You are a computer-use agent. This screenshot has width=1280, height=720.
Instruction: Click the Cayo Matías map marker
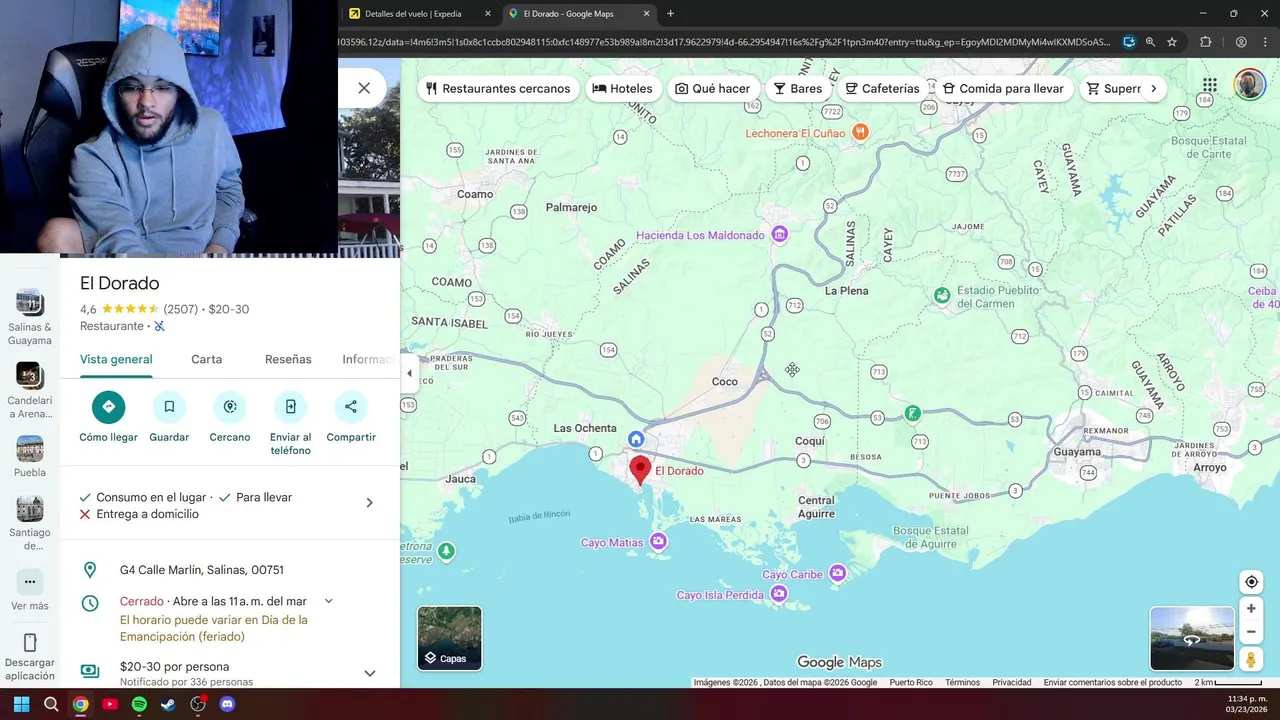pyautogui.click(x=658, y=542)
